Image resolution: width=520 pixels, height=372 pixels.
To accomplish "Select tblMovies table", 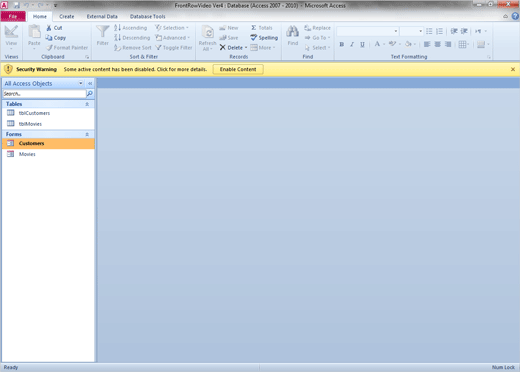I will 48,124.
